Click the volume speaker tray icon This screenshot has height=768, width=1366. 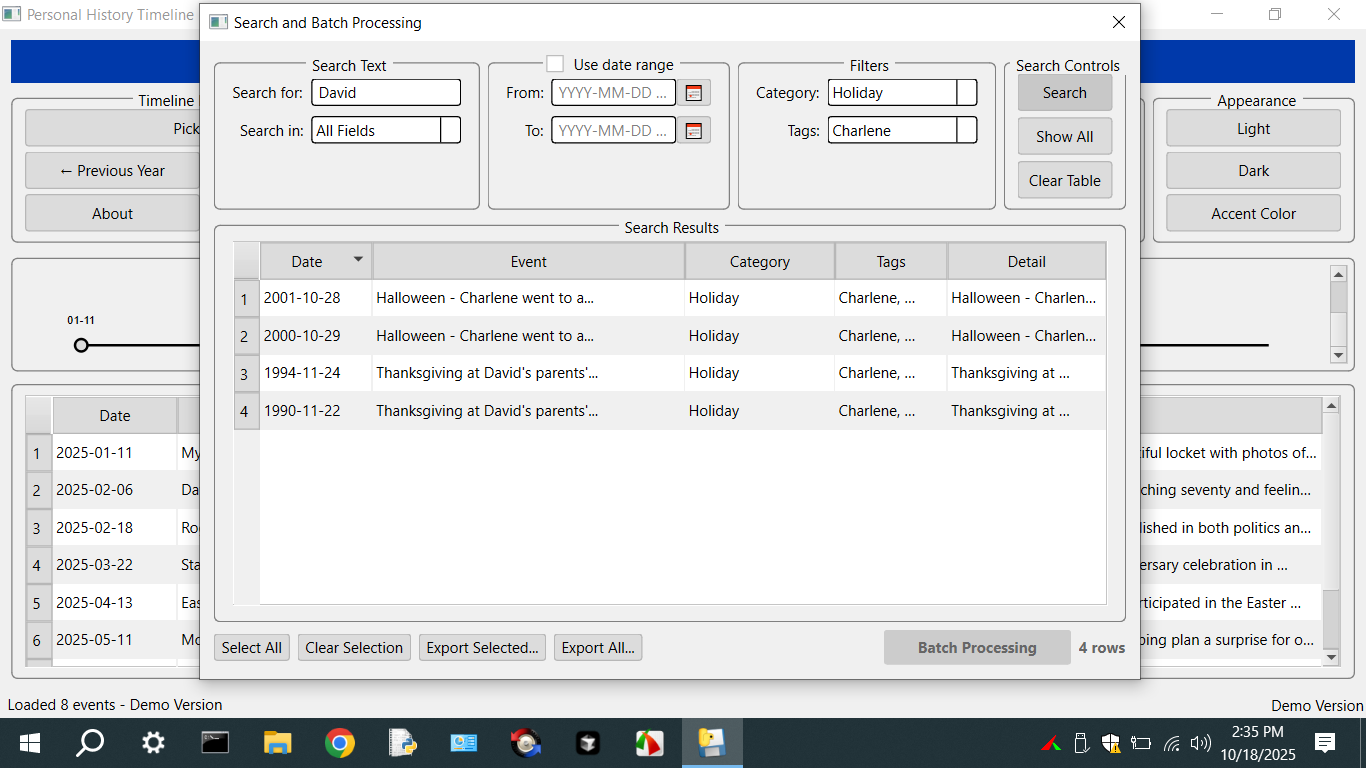tap(1201, 743)
